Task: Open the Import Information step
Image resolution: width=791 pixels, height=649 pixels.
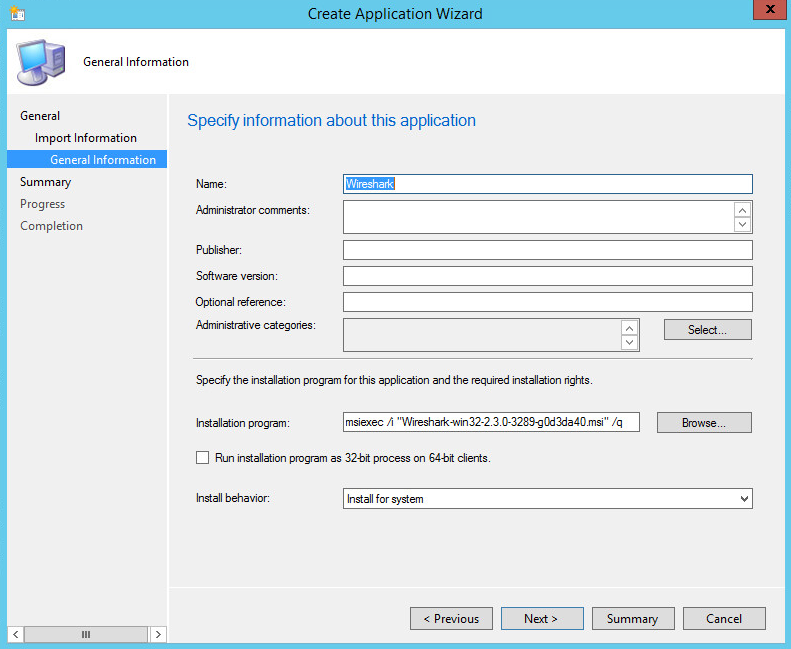Action: coord(86,138)
